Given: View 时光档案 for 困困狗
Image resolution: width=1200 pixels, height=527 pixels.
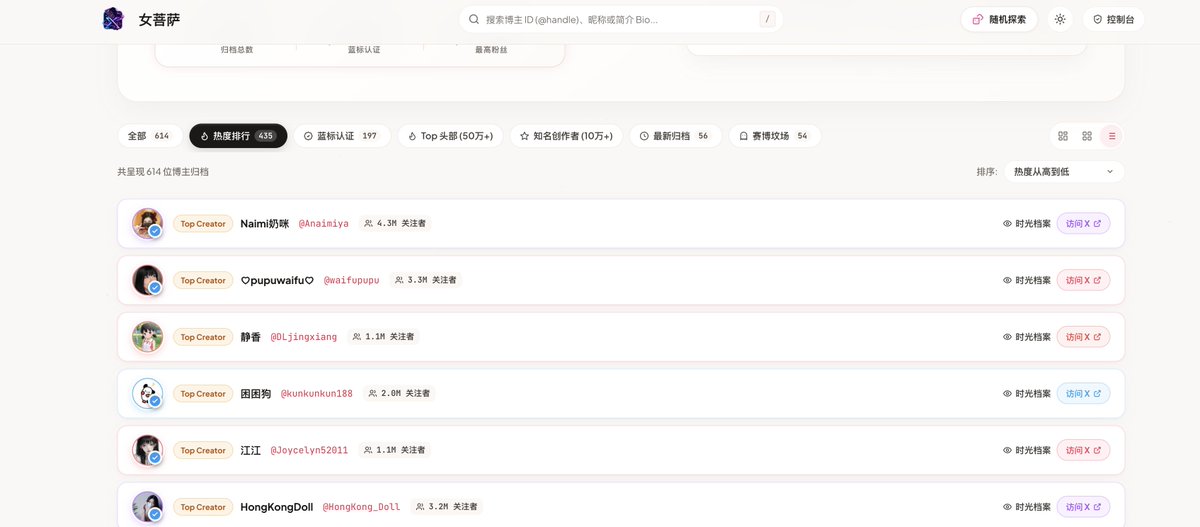Looking at the screenshot, I should pos(1027,394).
